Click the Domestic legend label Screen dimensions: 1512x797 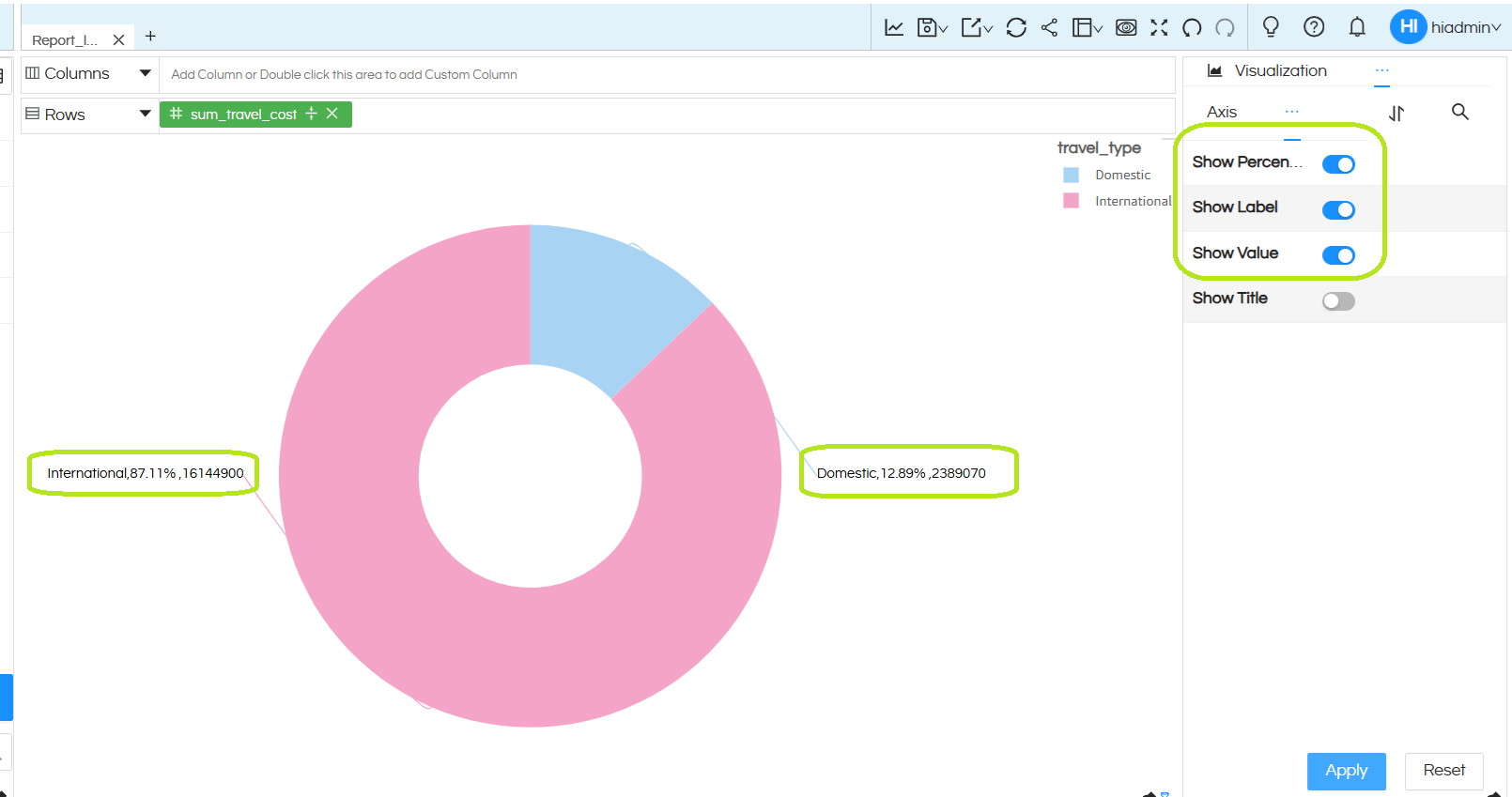(1122, 175)
